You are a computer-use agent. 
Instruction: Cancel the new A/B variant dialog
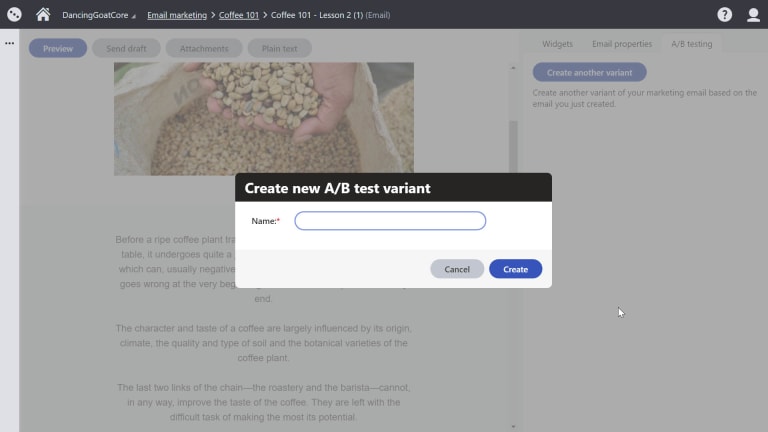coord(457,269)
